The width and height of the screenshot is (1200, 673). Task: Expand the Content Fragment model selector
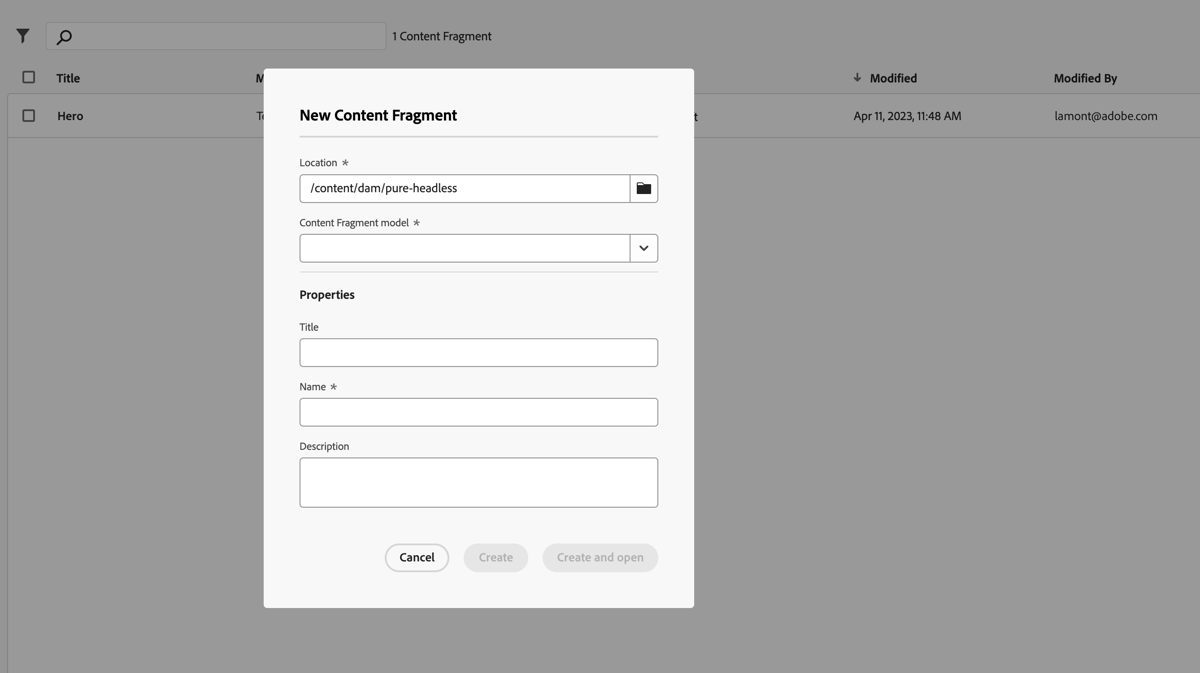click(x=643, y=247)
